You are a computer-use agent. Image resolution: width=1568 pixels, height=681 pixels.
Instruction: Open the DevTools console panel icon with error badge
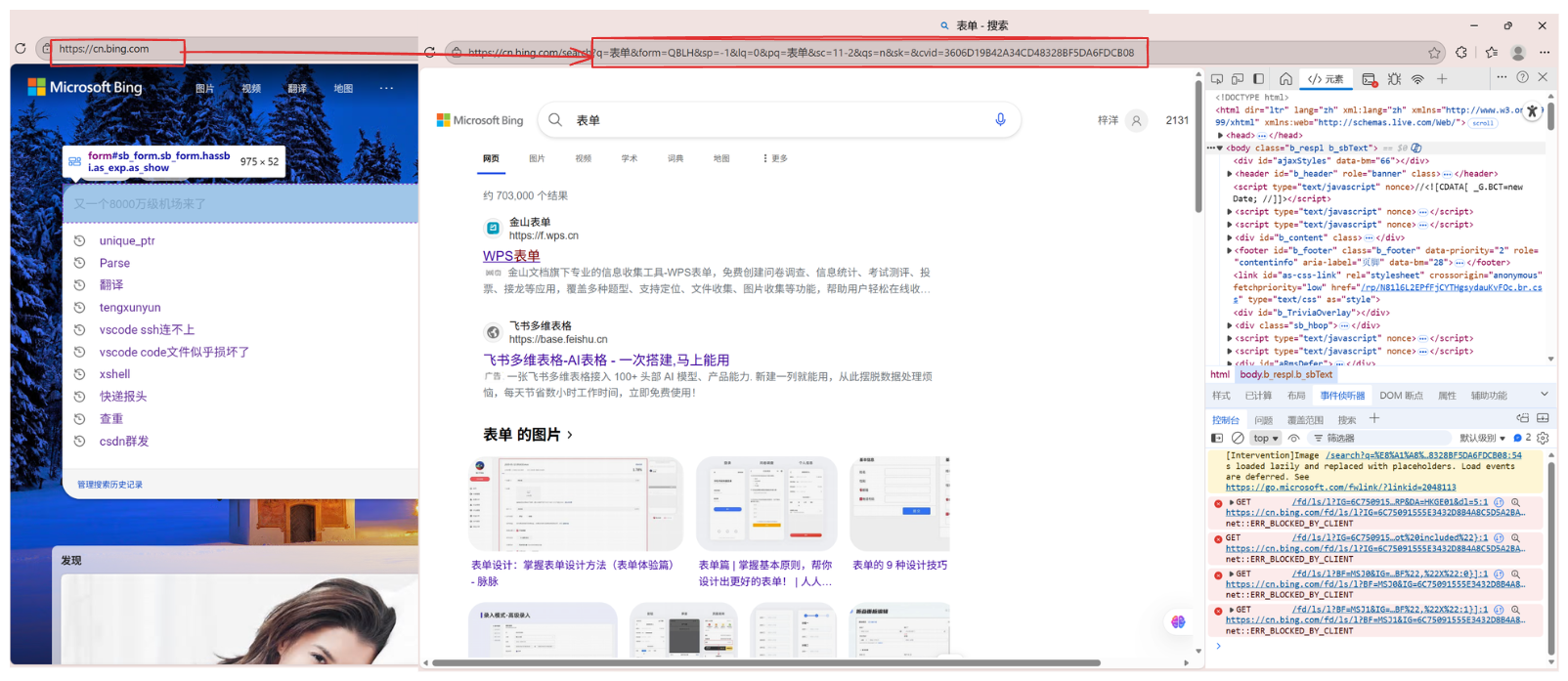point(1370,79)
